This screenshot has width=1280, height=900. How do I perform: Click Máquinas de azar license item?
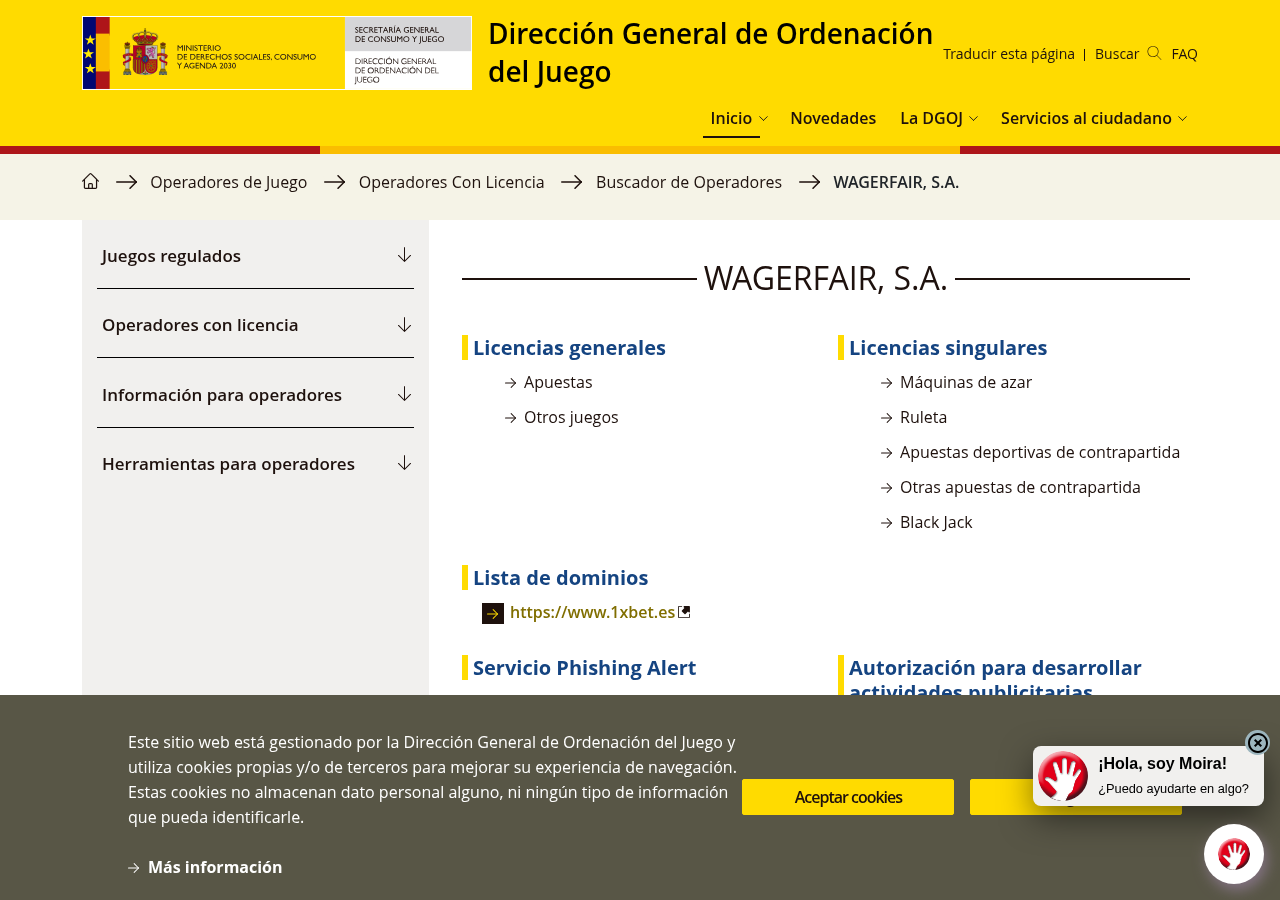tap(966, 382)
